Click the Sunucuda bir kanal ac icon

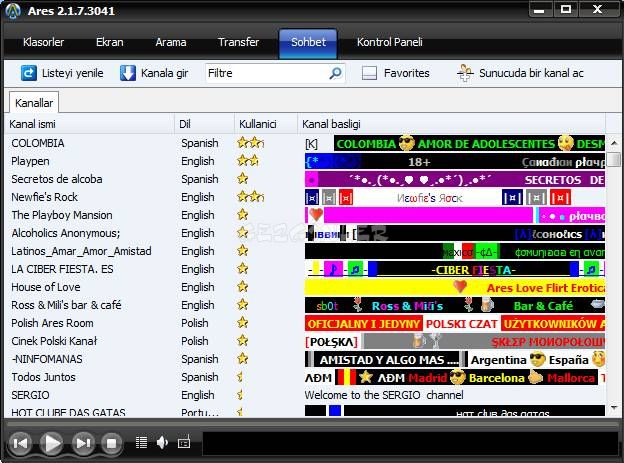tap(465, 73)
